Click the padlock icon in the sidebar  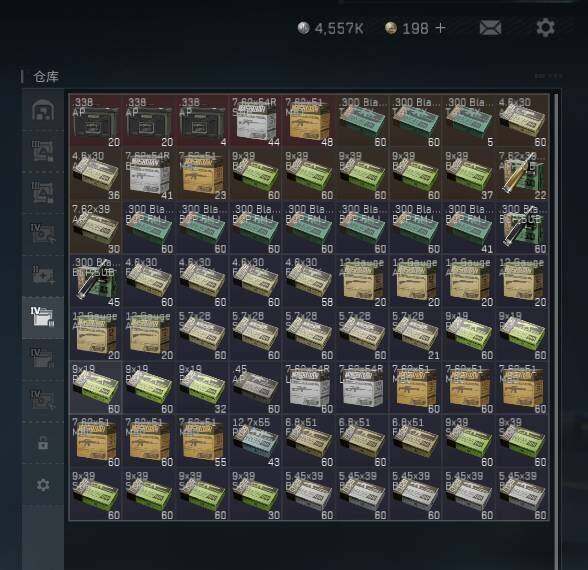(43, 443)
